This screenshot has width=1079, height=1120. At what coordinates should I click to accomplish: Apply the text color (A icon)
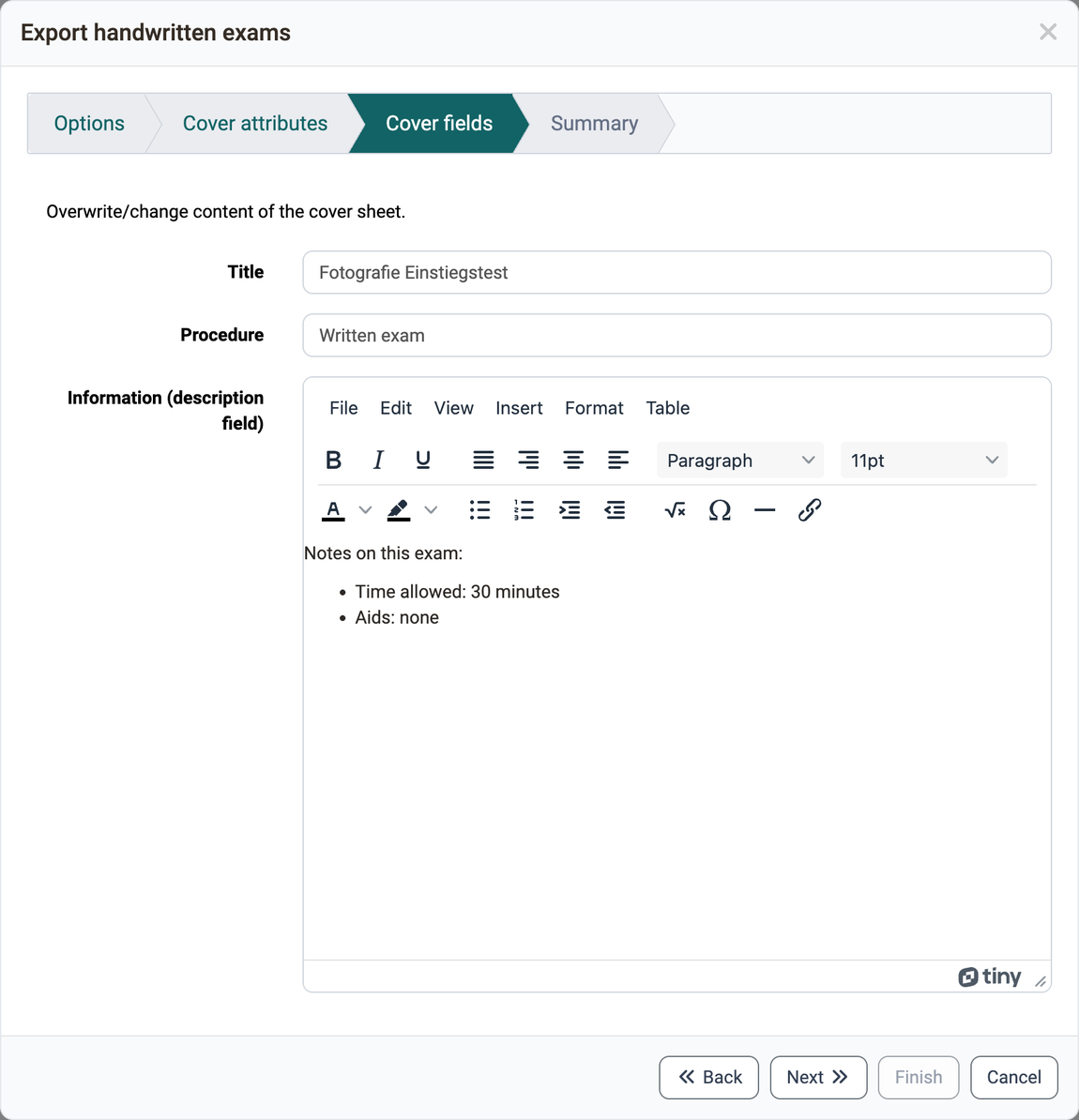point(333,510)
